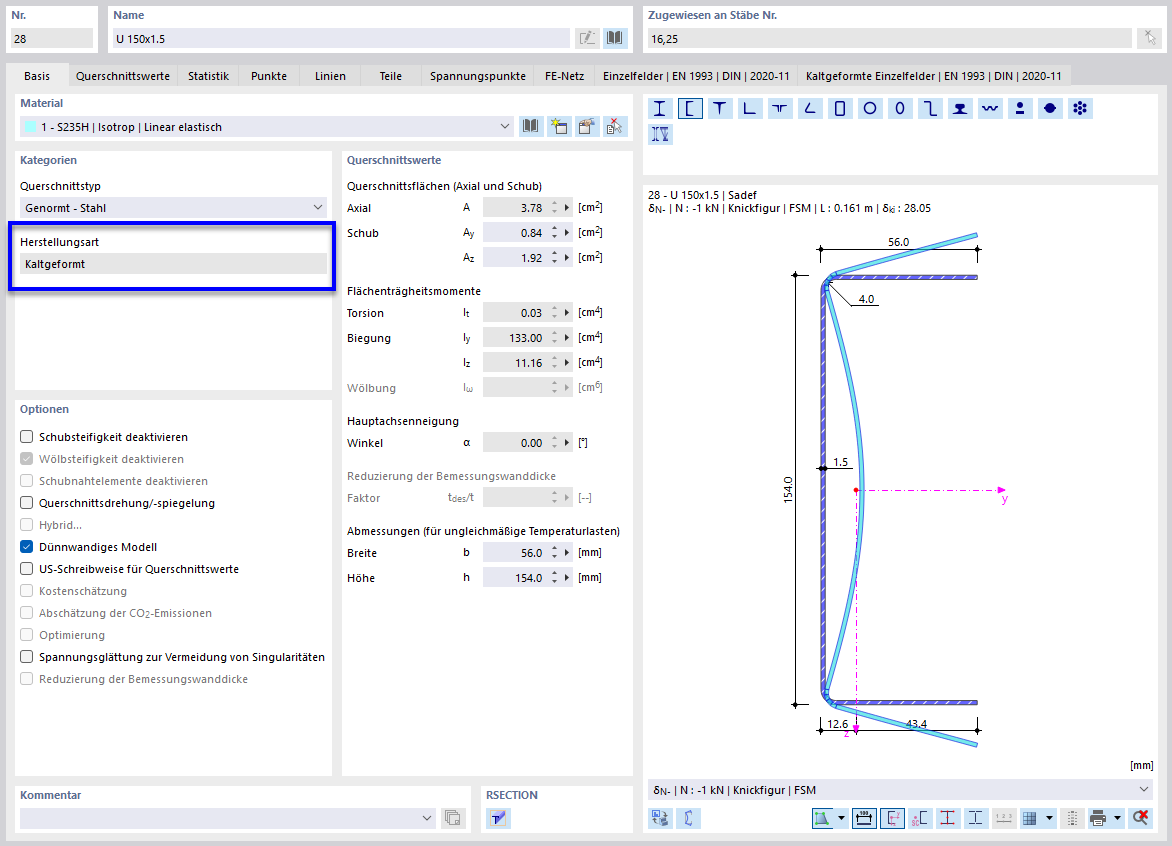Toggle the dimensions display icon
This screenshot has width=1172, height=846.
(x=863, y=818)
